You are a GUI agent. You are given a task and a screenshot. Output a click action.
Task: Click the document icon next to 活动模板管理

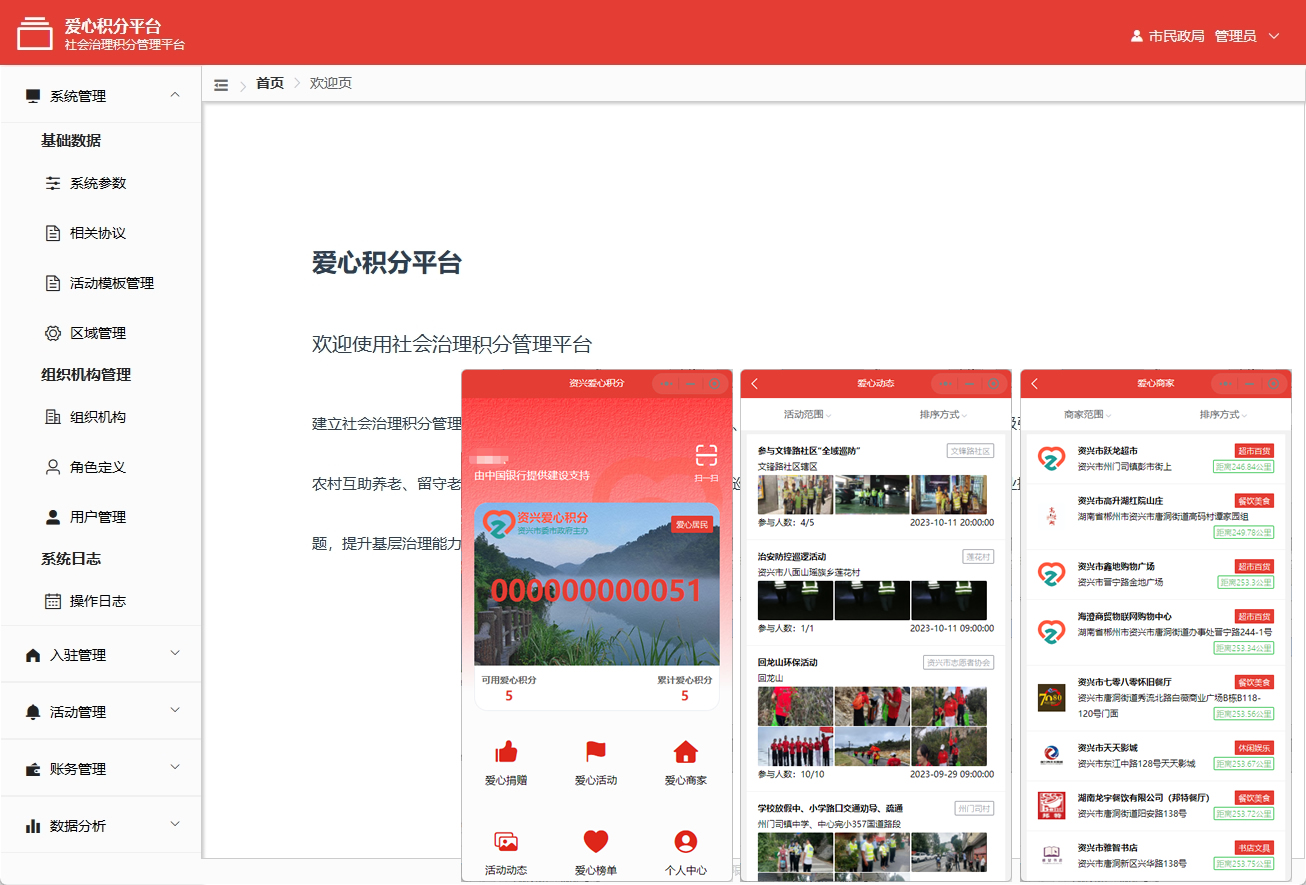point(53,283)
